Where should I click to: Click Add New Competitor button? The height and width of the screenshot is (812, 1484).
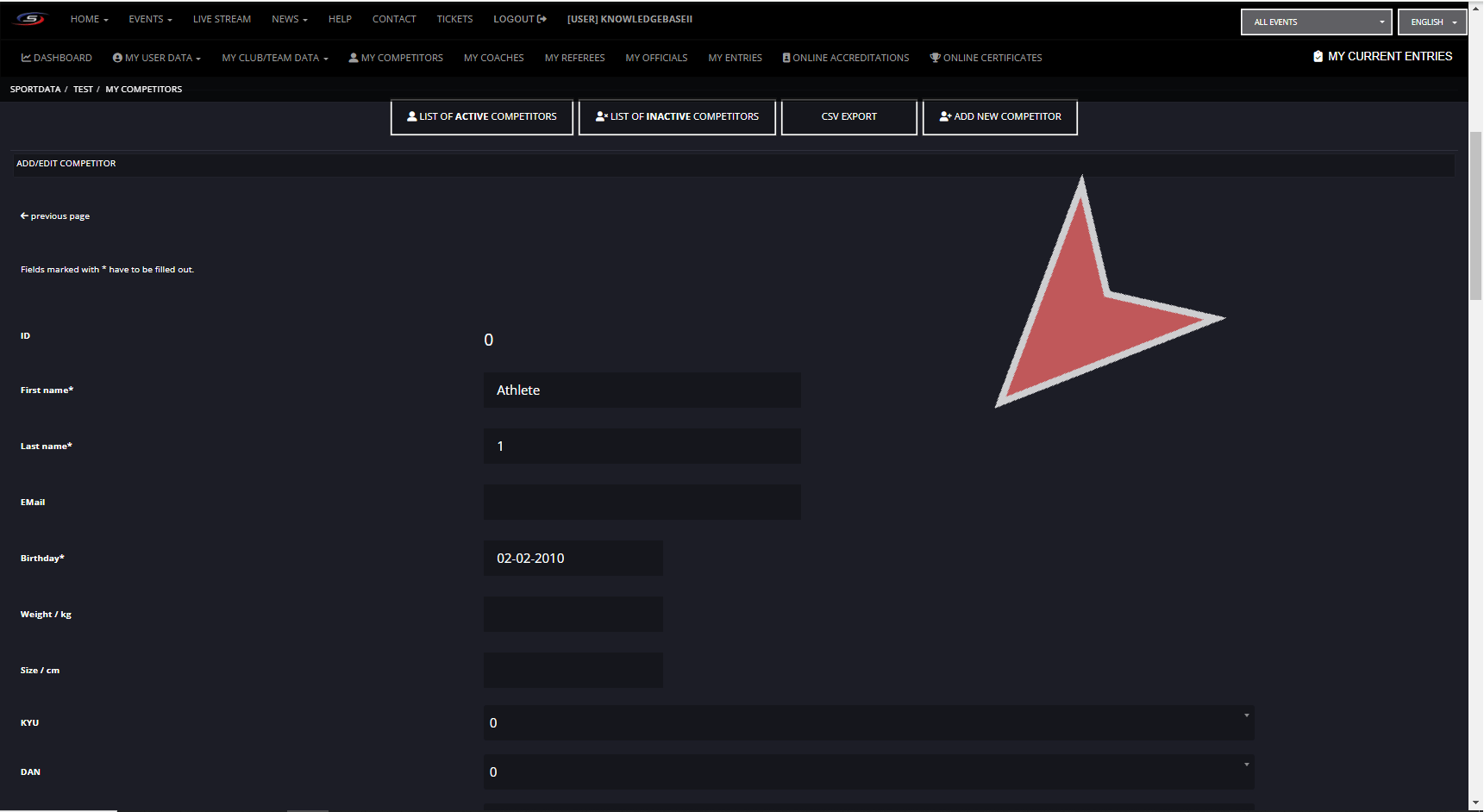(1000, 117)
